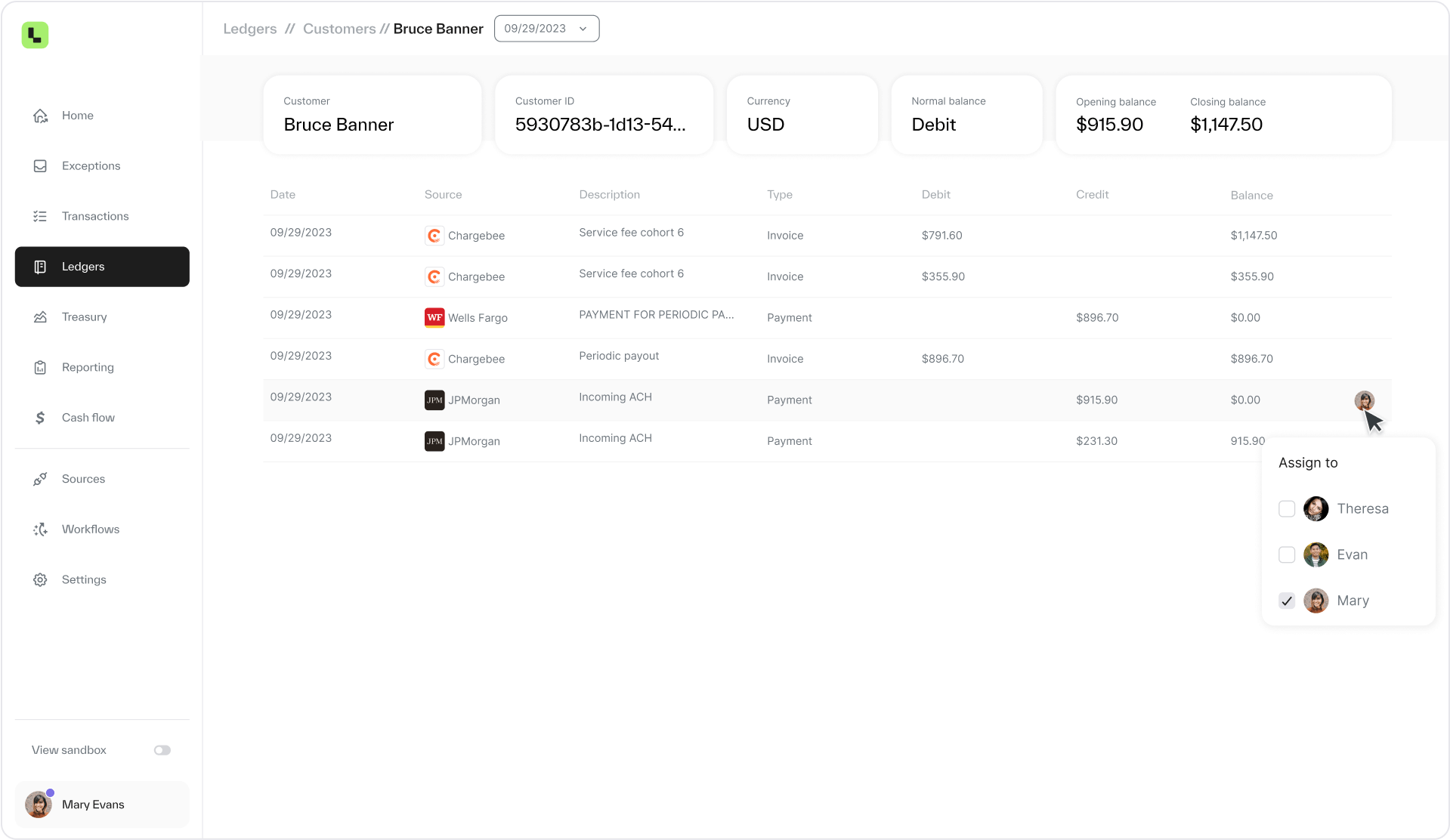Check the Evan assignee checkbox
Screen dimensions: 1450x840
click(1286, 555)
